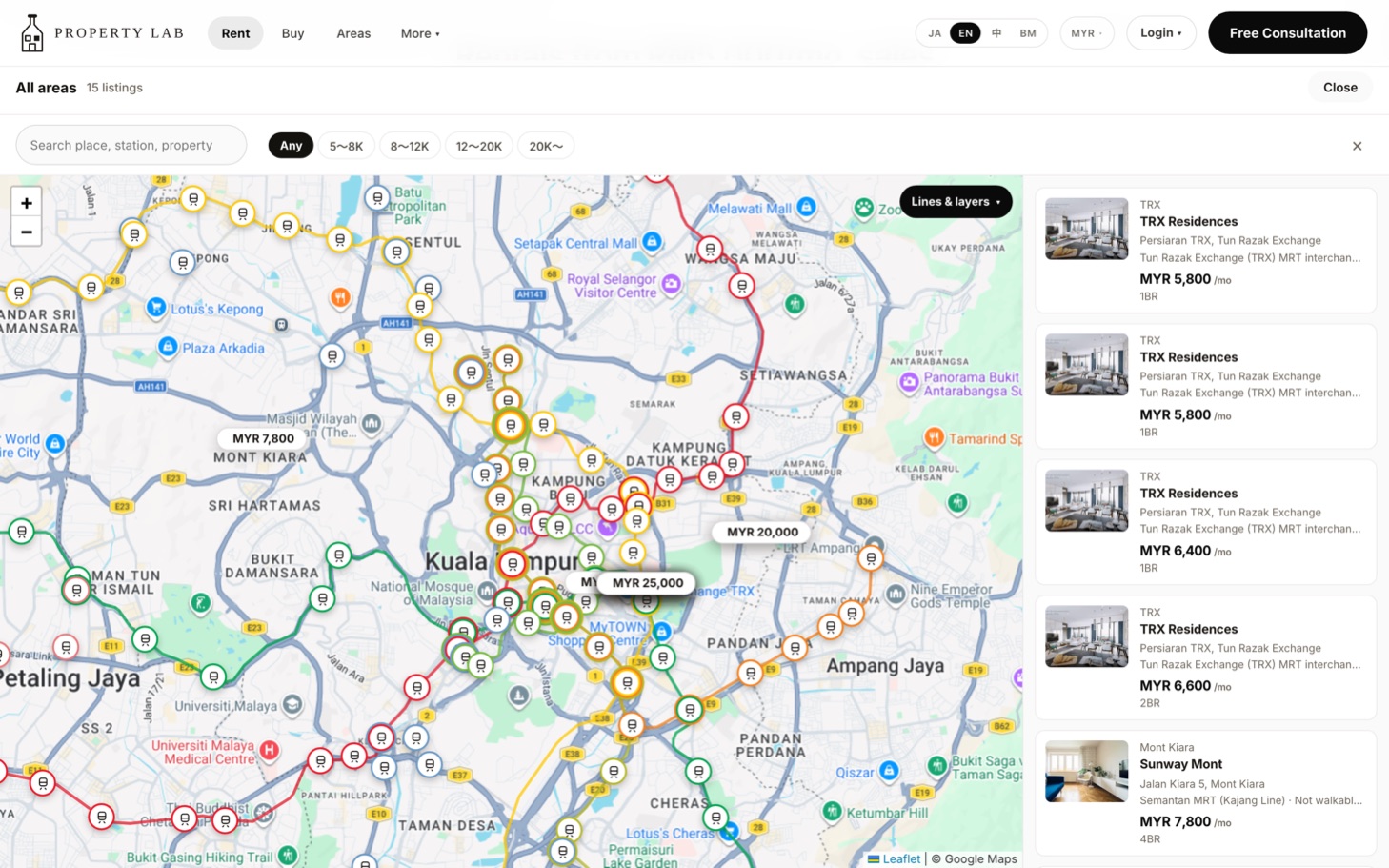This screenshot has width=1389, height=868.
Task: Zoom in the map with plus button
Action: tap(27, 203)
